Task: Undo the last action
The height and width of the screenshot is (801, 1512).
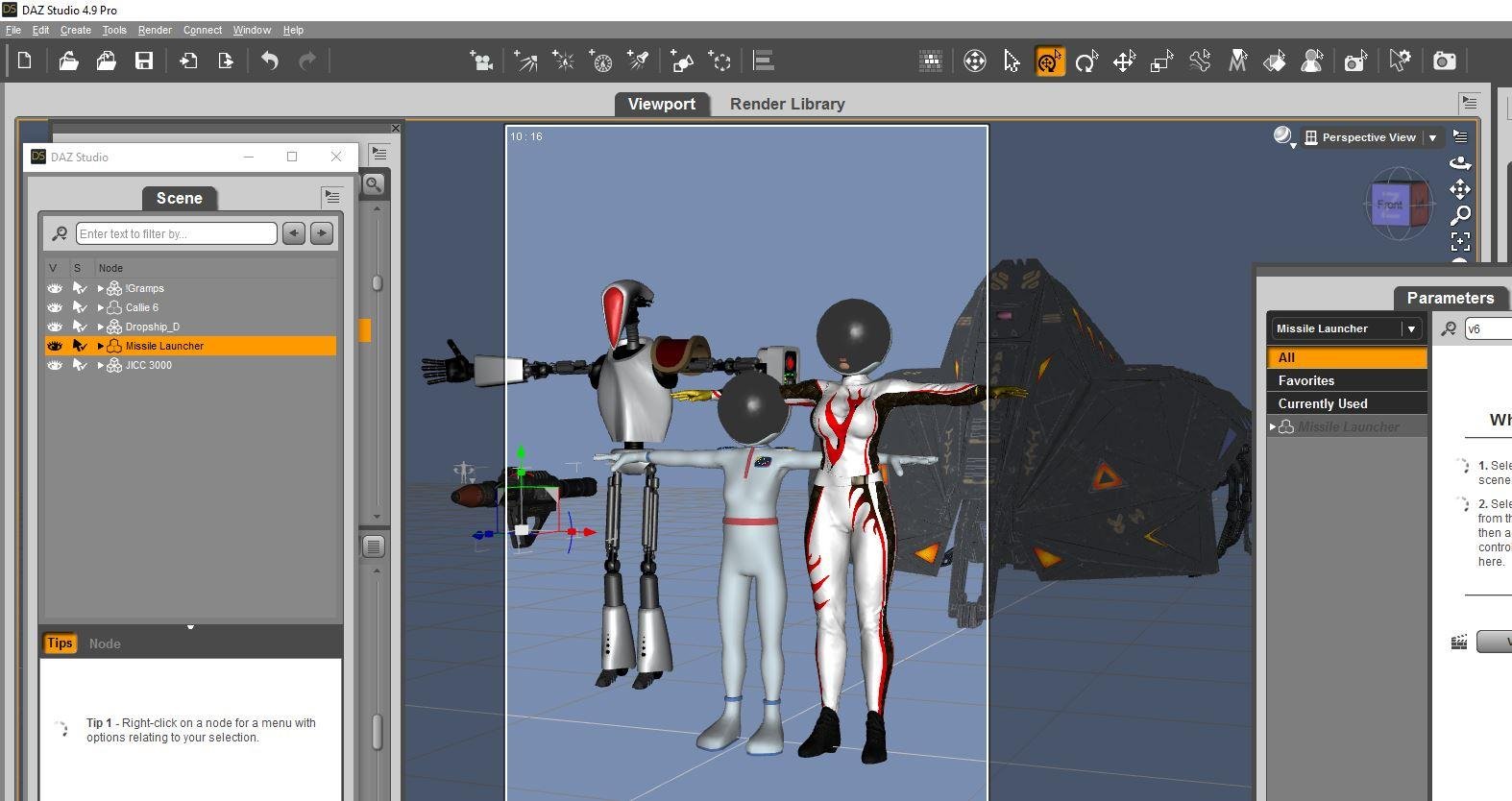Action: pos(270,61)
